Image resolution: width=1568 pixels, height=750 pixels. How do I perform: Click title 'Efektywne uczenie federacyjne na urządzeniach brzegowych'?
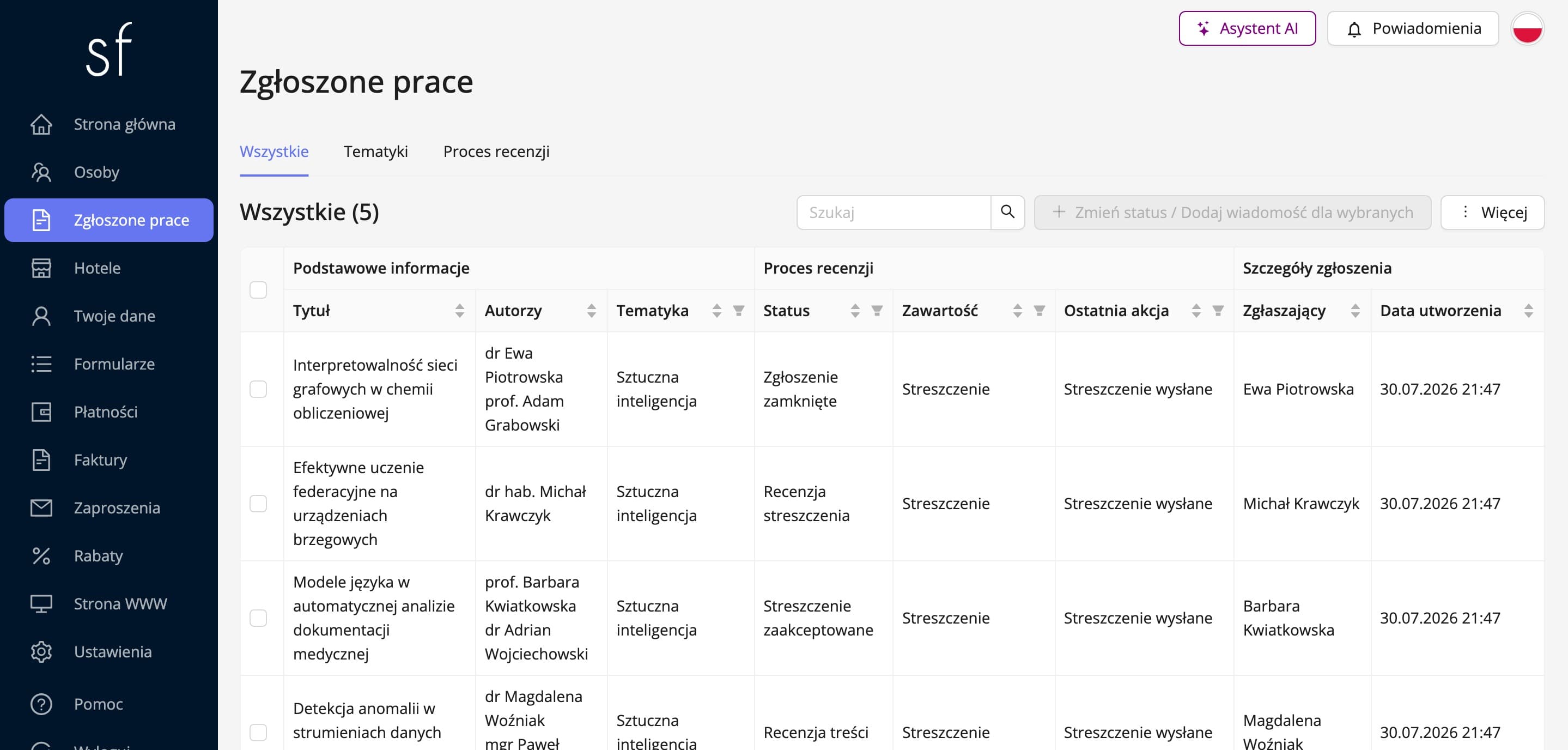click(358, 504)
